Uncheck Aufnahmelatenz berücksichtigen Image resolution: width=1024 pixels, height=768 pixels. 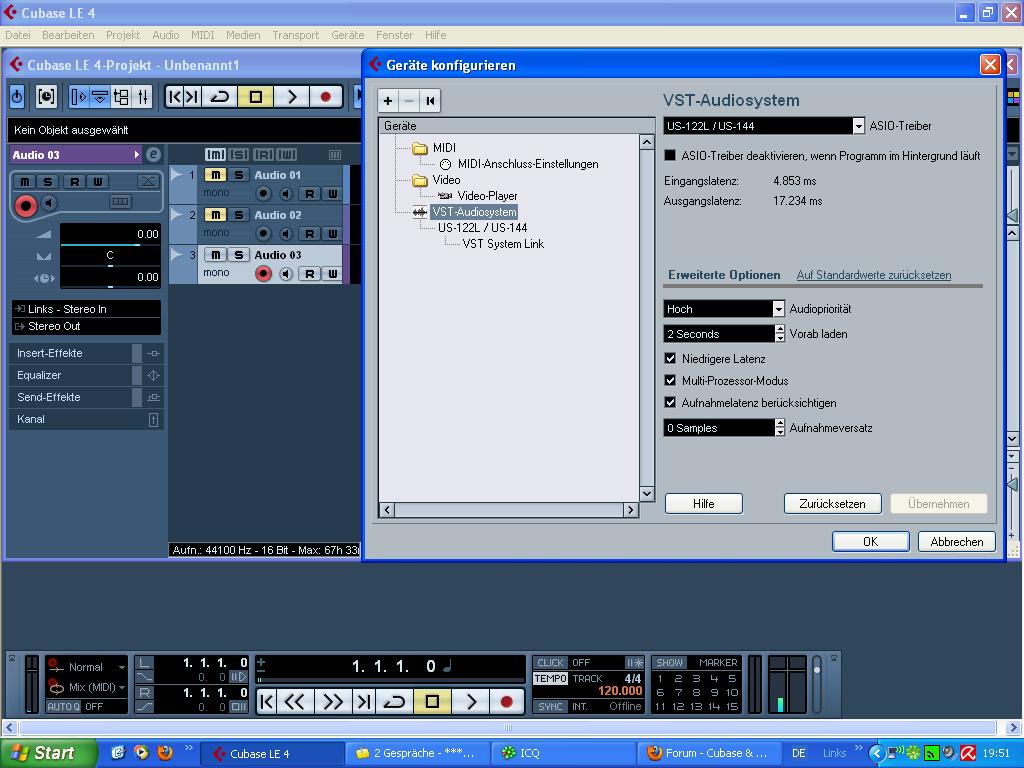point(670,403)
